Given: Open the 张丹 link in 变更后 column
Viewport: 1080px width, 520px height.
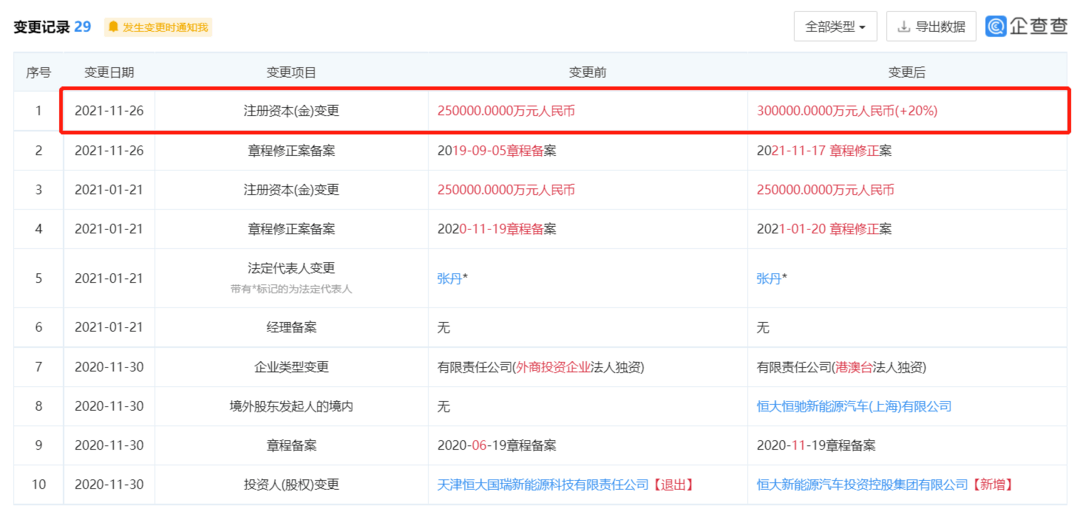Looking at the screenshot, I should pyautogui.click(x=769, y=278).
